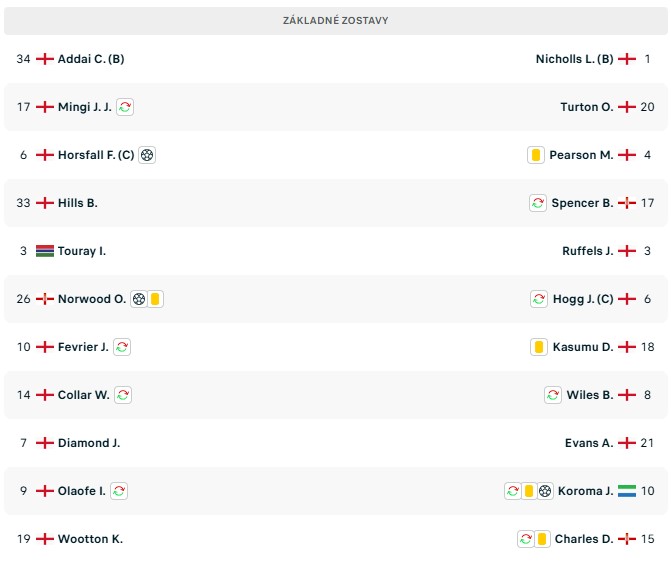The image size is (671, 562).
Task: Open Evans A. player page
Action: pyautogui.click(x=589, y=443)
